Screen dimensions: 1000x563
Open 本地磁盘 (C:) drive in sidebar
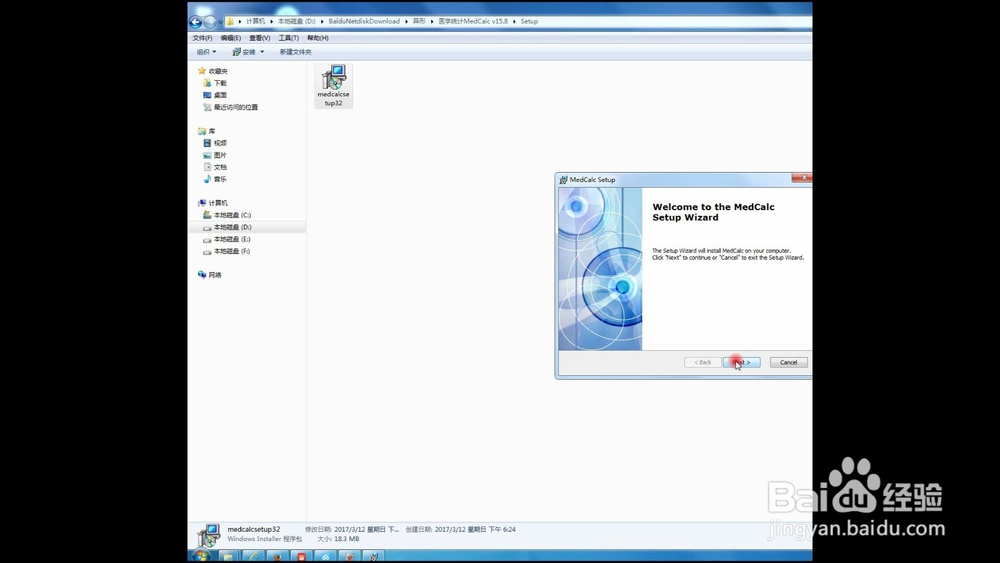[x=227, y=215]
